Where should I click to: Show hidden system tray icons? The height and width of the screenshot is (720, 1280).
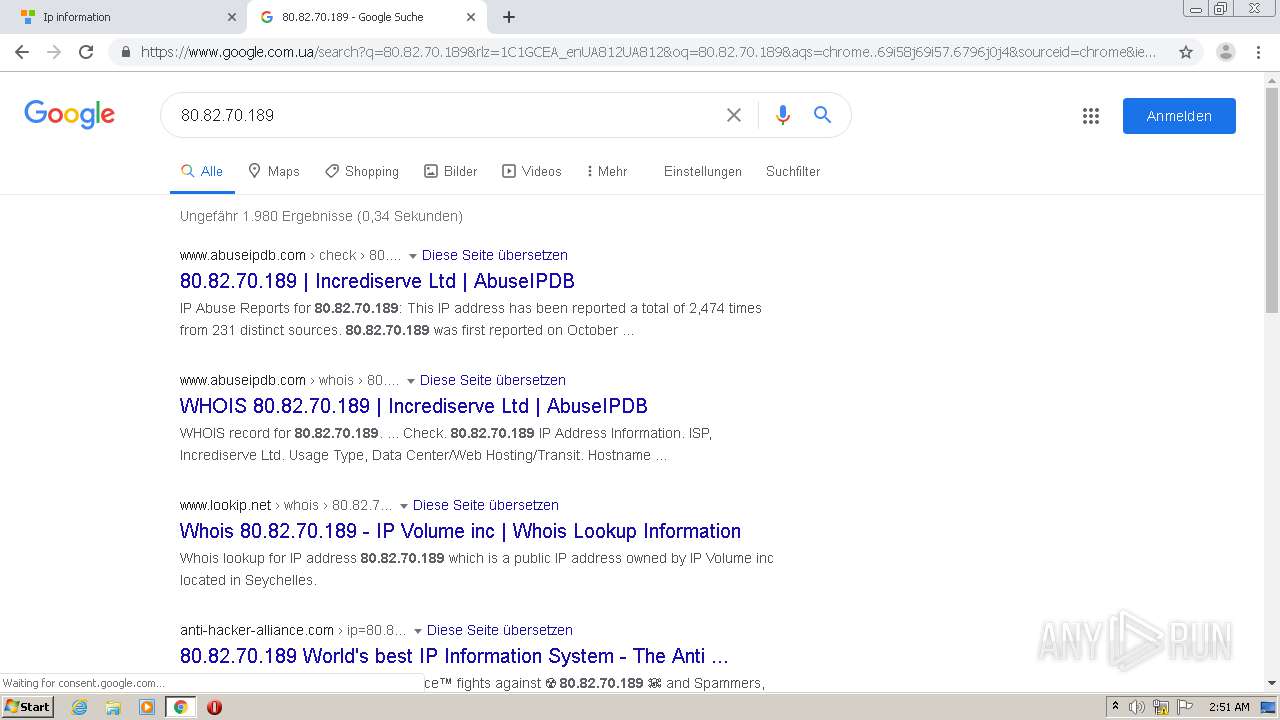(x=1115, y=707)
